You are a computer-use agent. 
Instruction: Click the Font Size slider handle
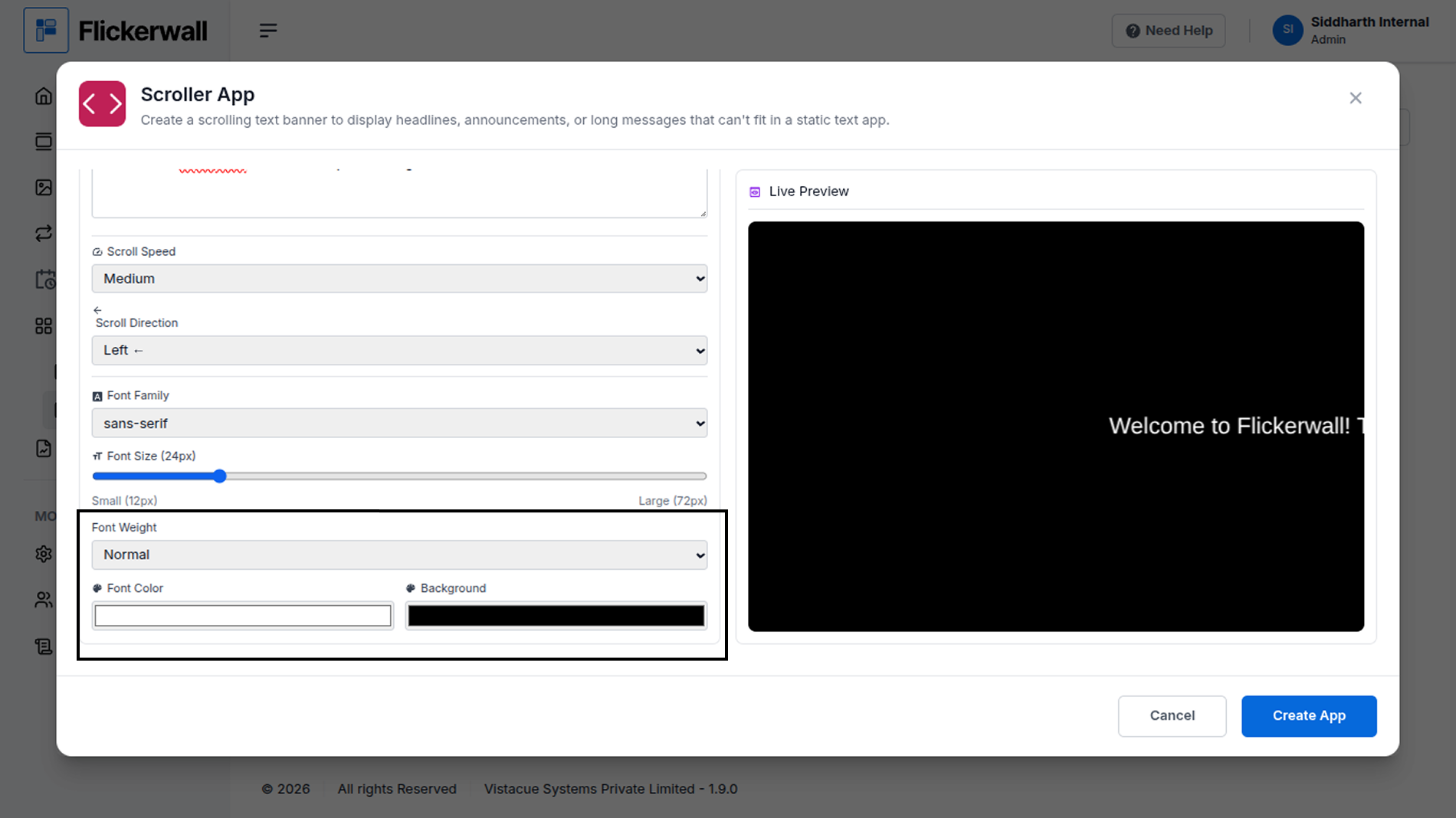[220, 476]
